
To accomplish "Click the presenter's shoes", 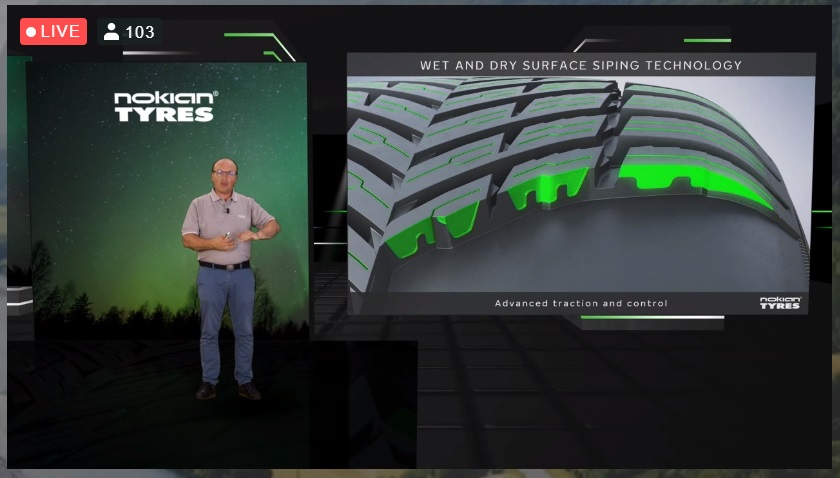I will coord(227,391).
